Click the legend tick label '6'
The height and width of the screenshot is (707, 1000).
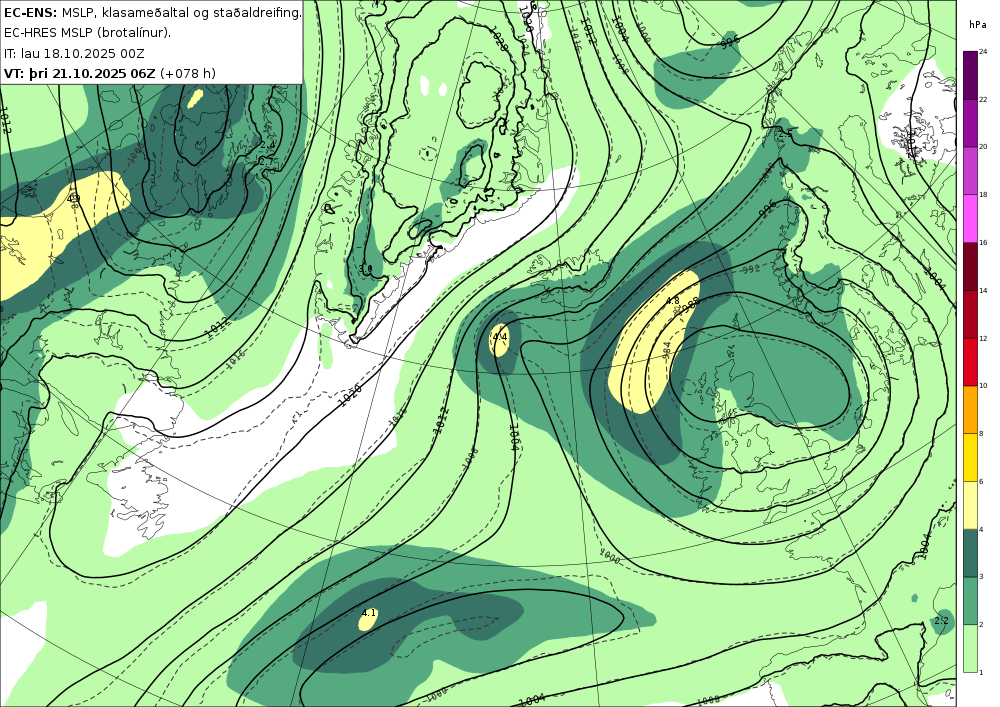pyautogui.click(x=982, y=481)
